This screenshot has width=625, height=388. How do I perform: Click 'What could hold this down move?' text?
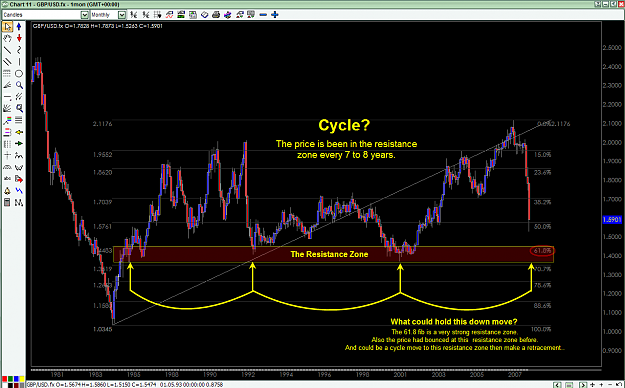(x=454, y=322)
